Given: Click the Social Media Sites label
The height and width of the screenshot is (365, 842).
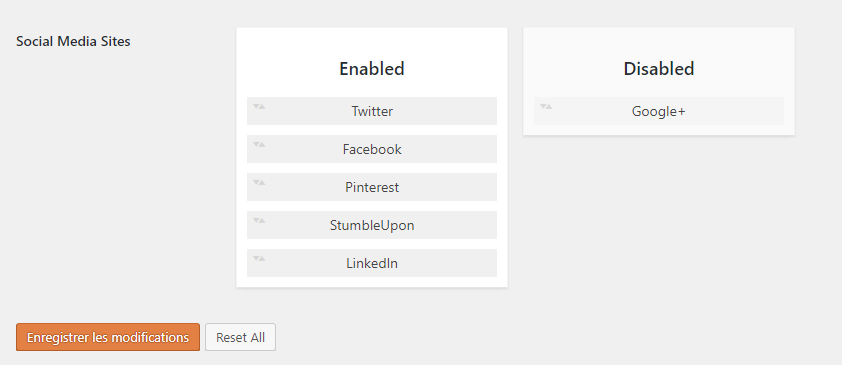Looking at the screenshot, I should click(x=73, y=41).
